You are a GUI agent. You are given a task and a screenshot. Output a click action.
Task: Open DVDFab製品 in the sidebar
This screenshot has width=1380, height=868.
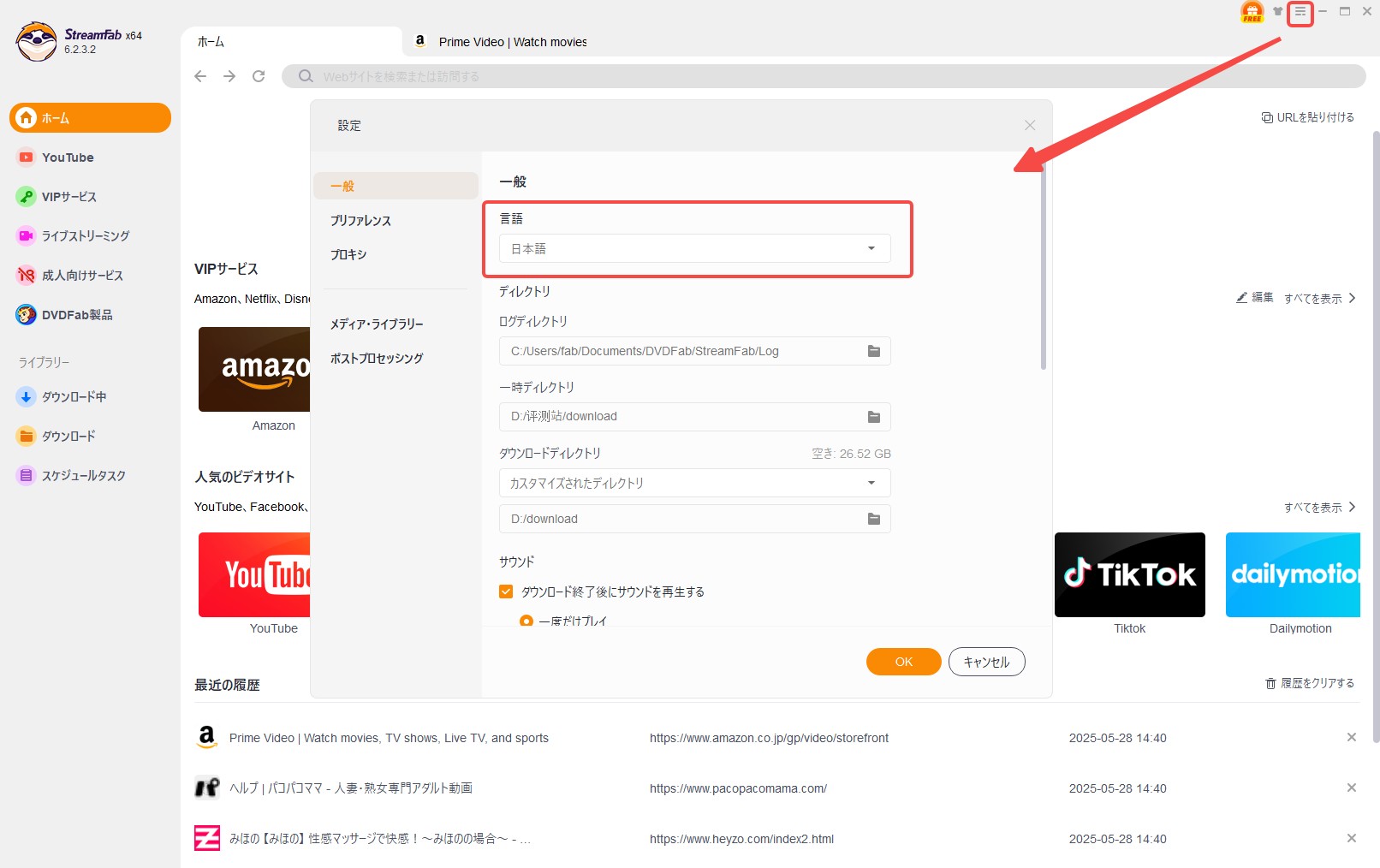90,314
